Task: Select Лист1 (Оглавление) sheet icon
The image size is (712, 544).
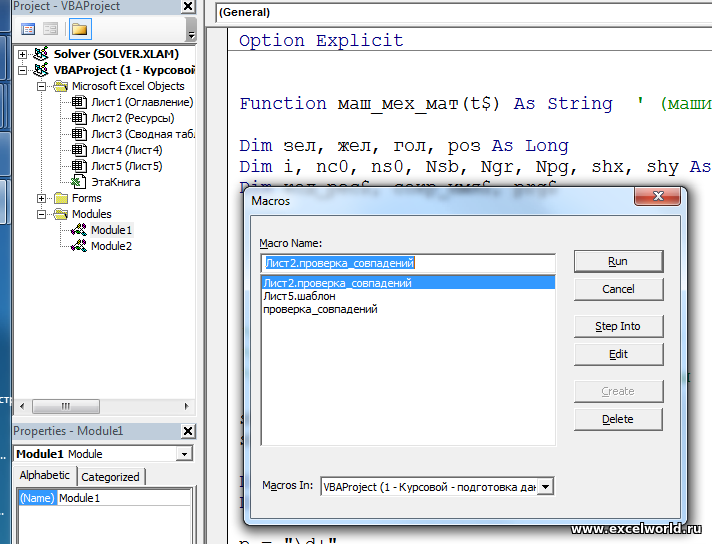Action: tap(78, 102)
